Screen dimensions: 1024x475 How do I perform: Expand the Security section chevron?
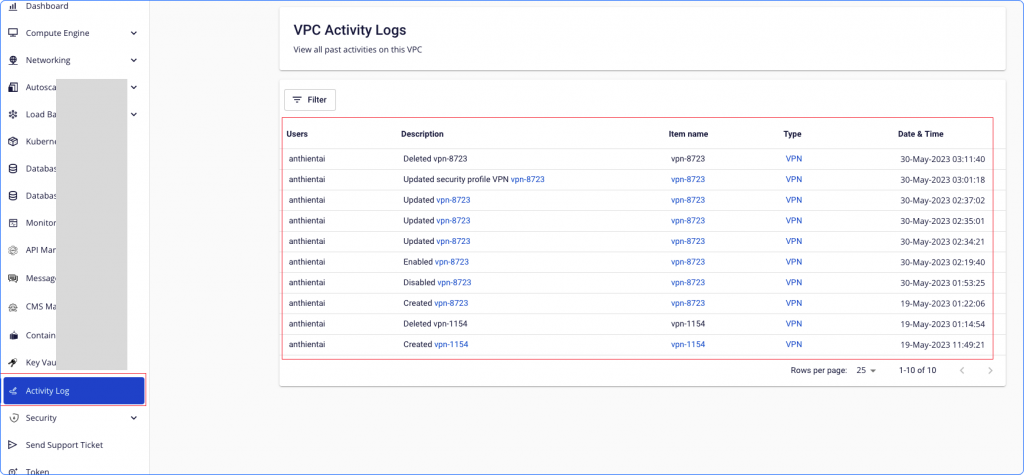134,418
